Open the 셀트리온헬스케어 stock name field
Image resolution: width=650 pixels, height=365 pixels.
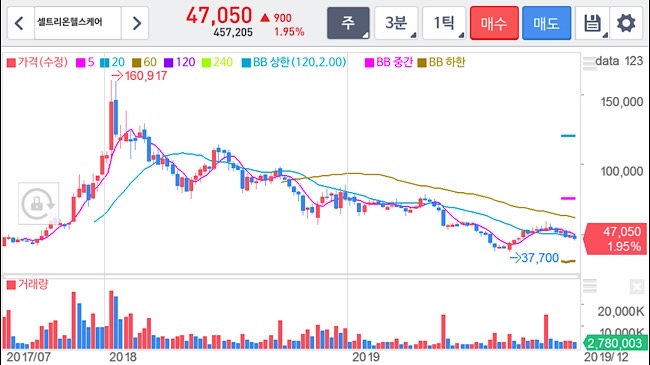coord(78,23)
